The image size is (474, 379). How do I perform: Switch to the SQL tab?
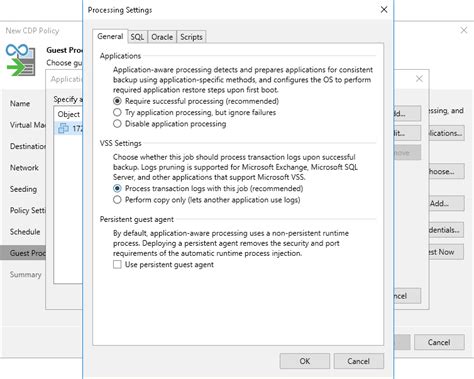click(137, 37)
